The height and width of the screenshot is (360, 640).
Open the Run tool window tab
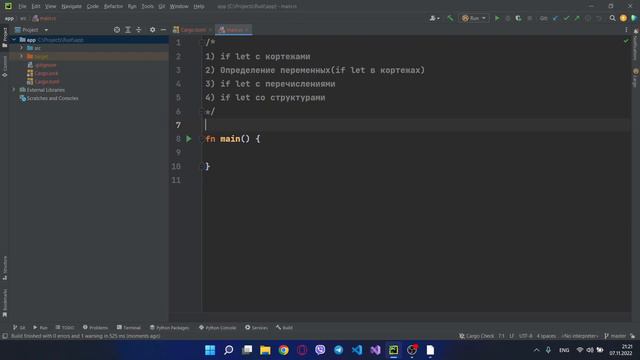coord(40,328)
